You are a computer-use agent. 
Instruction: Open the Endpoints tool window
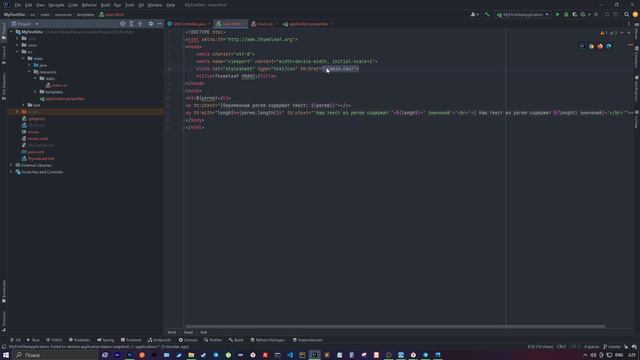tap(160, 340)
